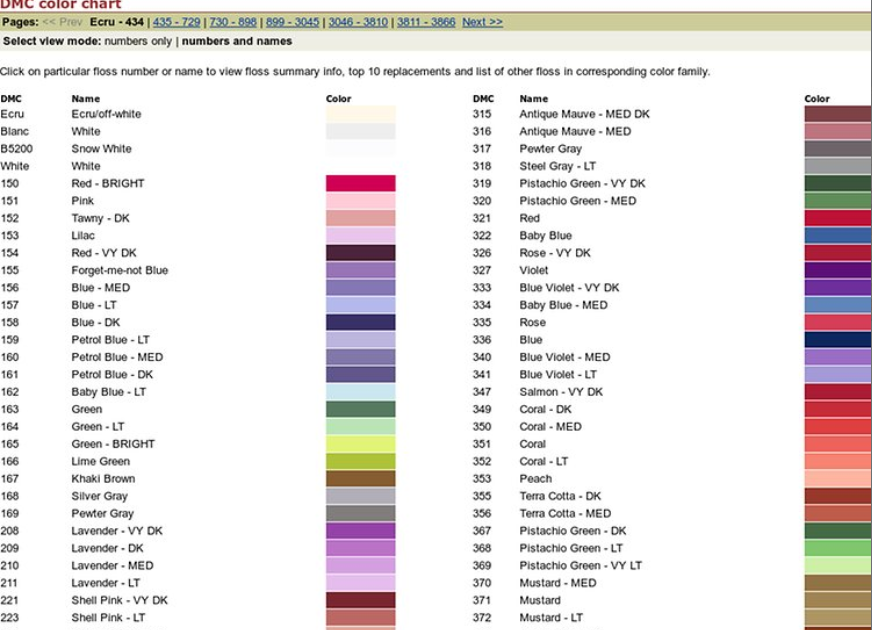The image size is (872, 630).
Task: Select numbers and names view mode
Action: pos(237,41)
